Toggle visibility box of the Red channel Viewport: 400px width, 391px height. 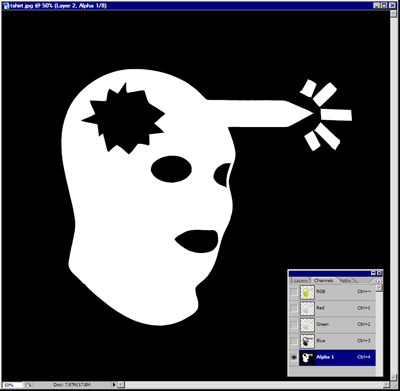click(x=294, y=309)
